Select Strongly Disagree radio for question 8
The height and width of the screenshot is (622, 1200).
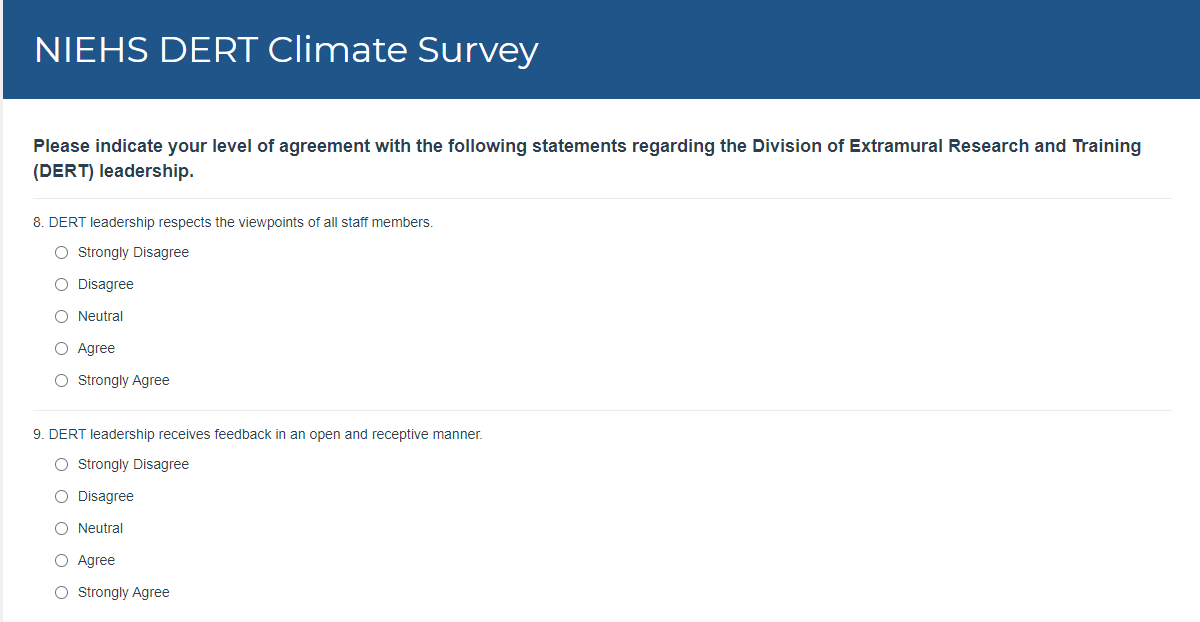(x=62, y=253)
